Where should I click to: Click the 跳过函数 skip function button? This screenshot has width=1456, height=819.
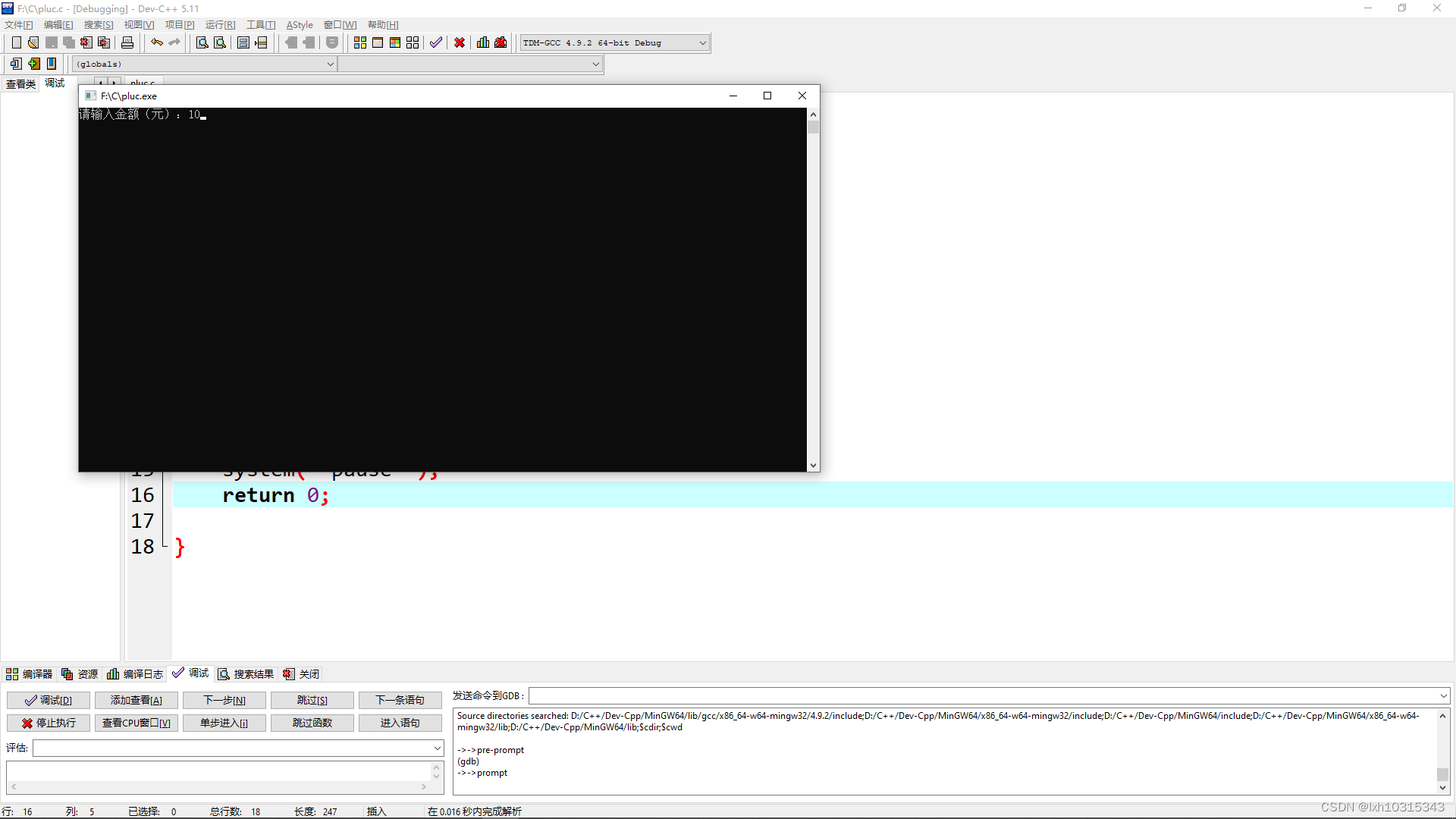coord(312,723)
